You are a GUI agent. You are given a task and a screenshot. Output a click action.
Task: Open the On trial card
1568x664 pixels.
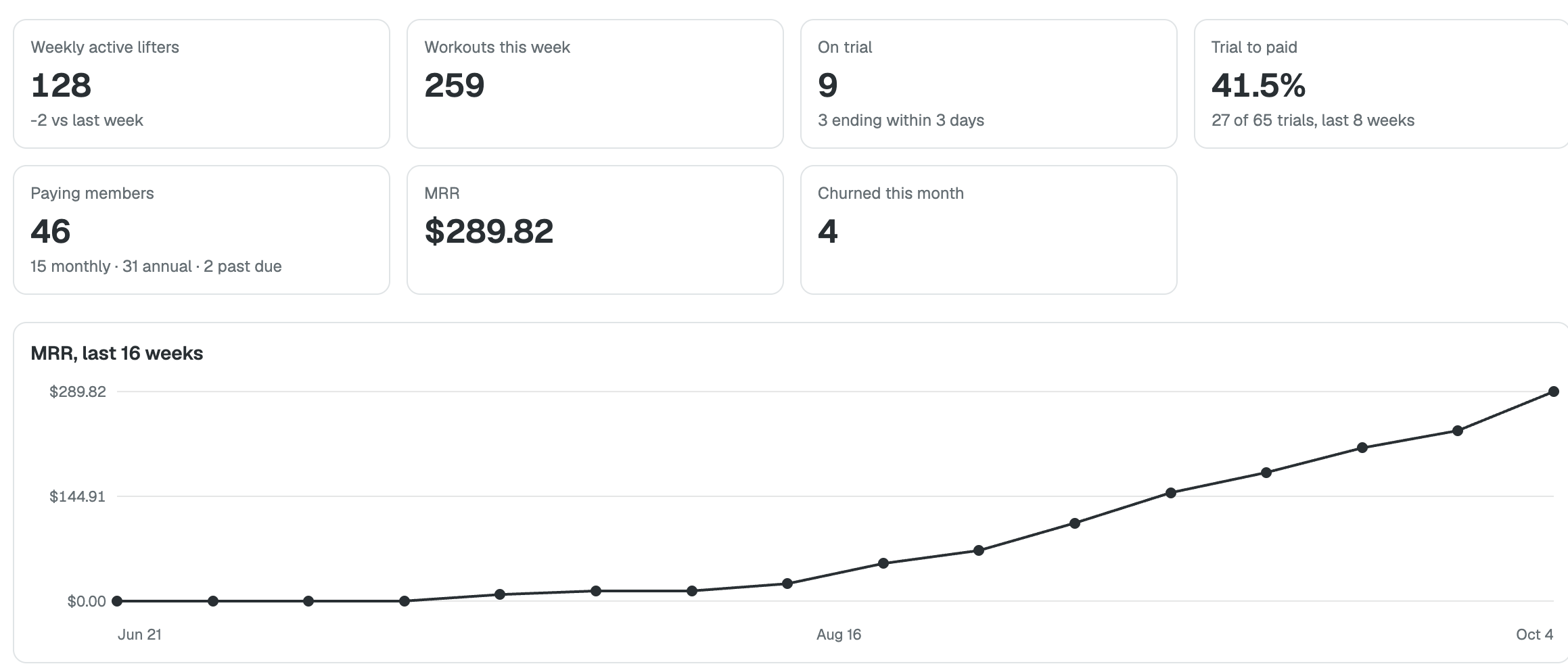989,84
